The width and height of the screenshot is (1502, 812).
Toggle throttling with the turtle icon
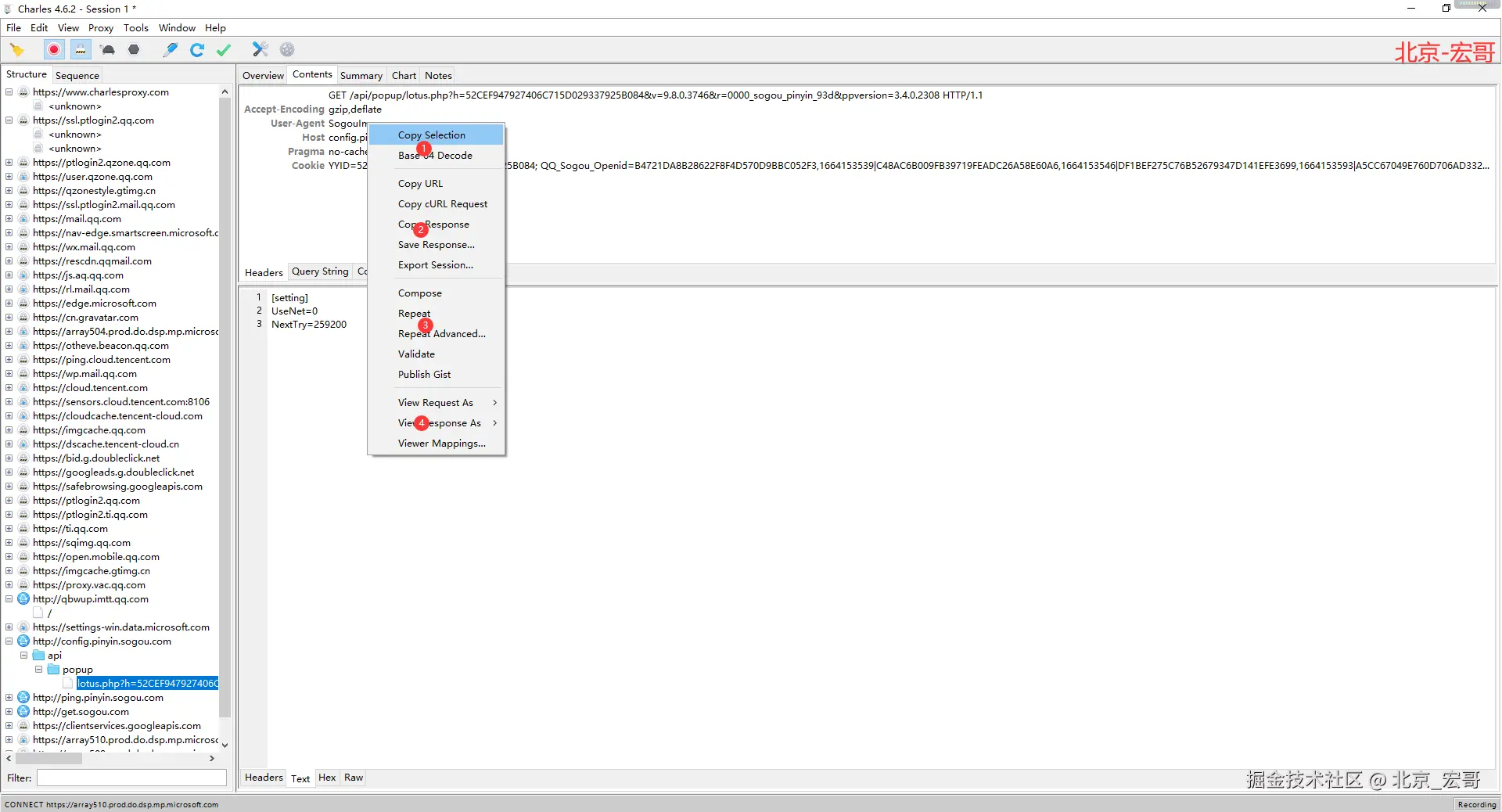click(108, 50)
